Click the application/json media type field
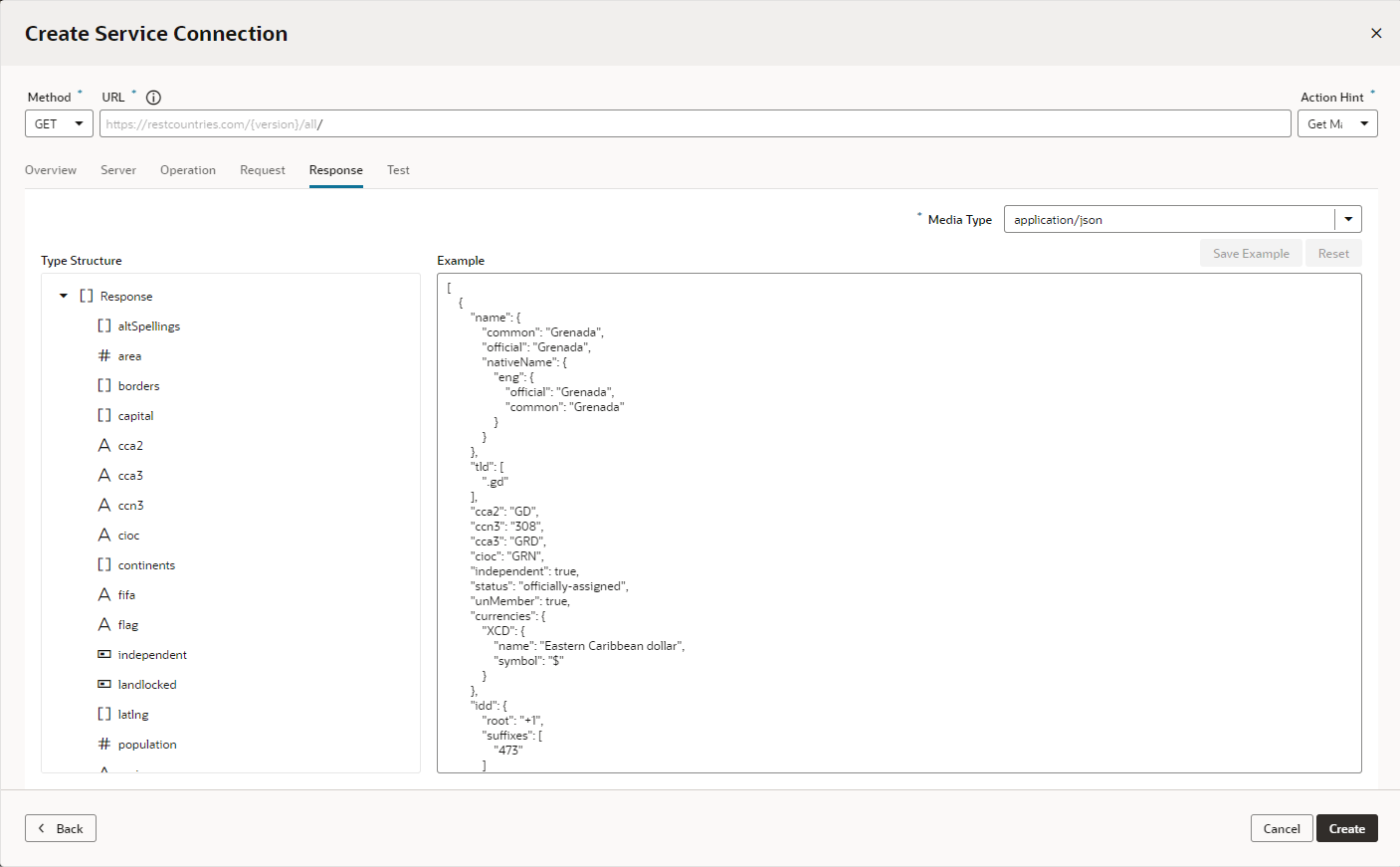 1169,219
